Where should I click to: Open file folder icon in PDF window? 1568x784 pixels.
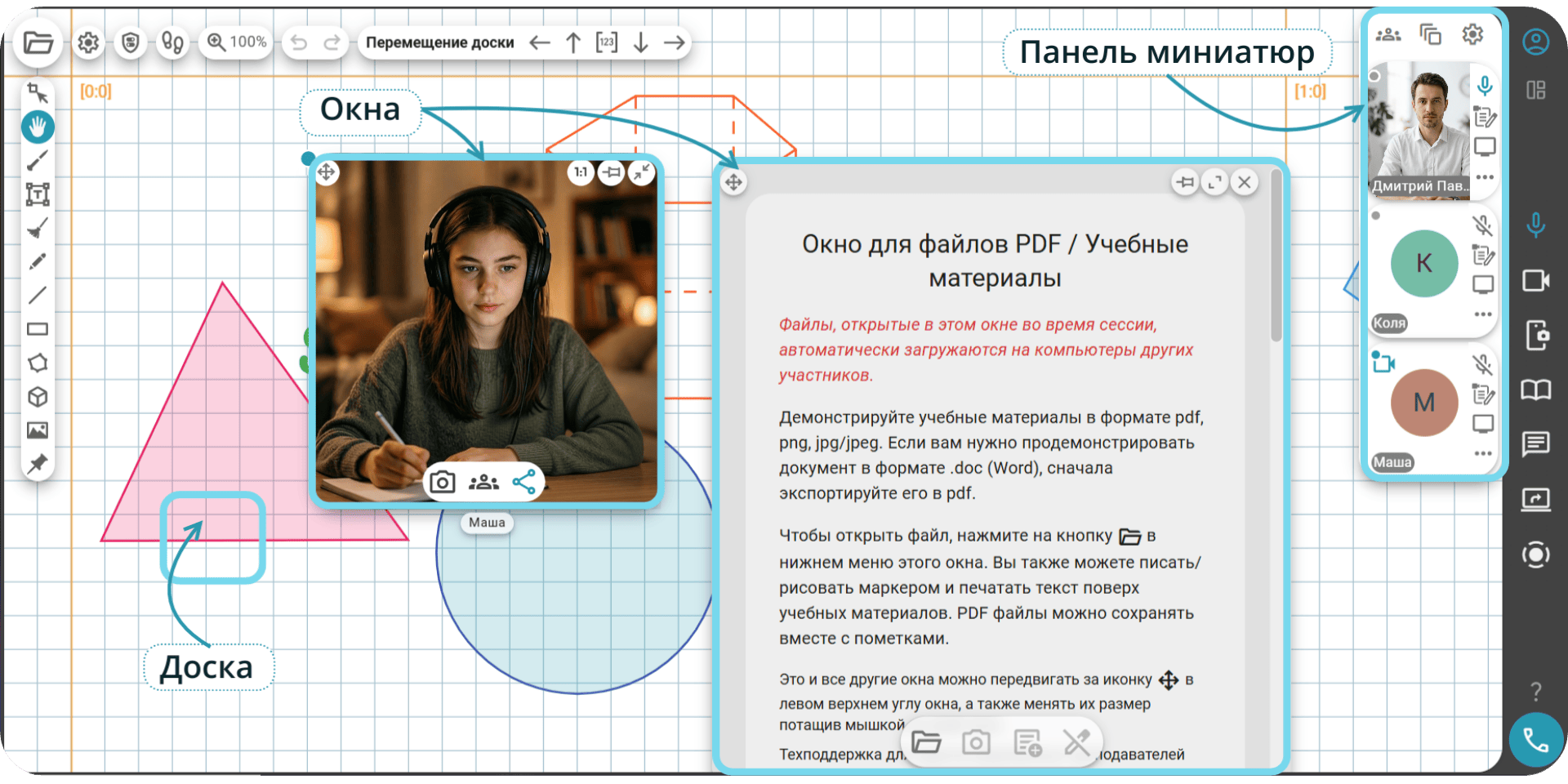point(926,742)
